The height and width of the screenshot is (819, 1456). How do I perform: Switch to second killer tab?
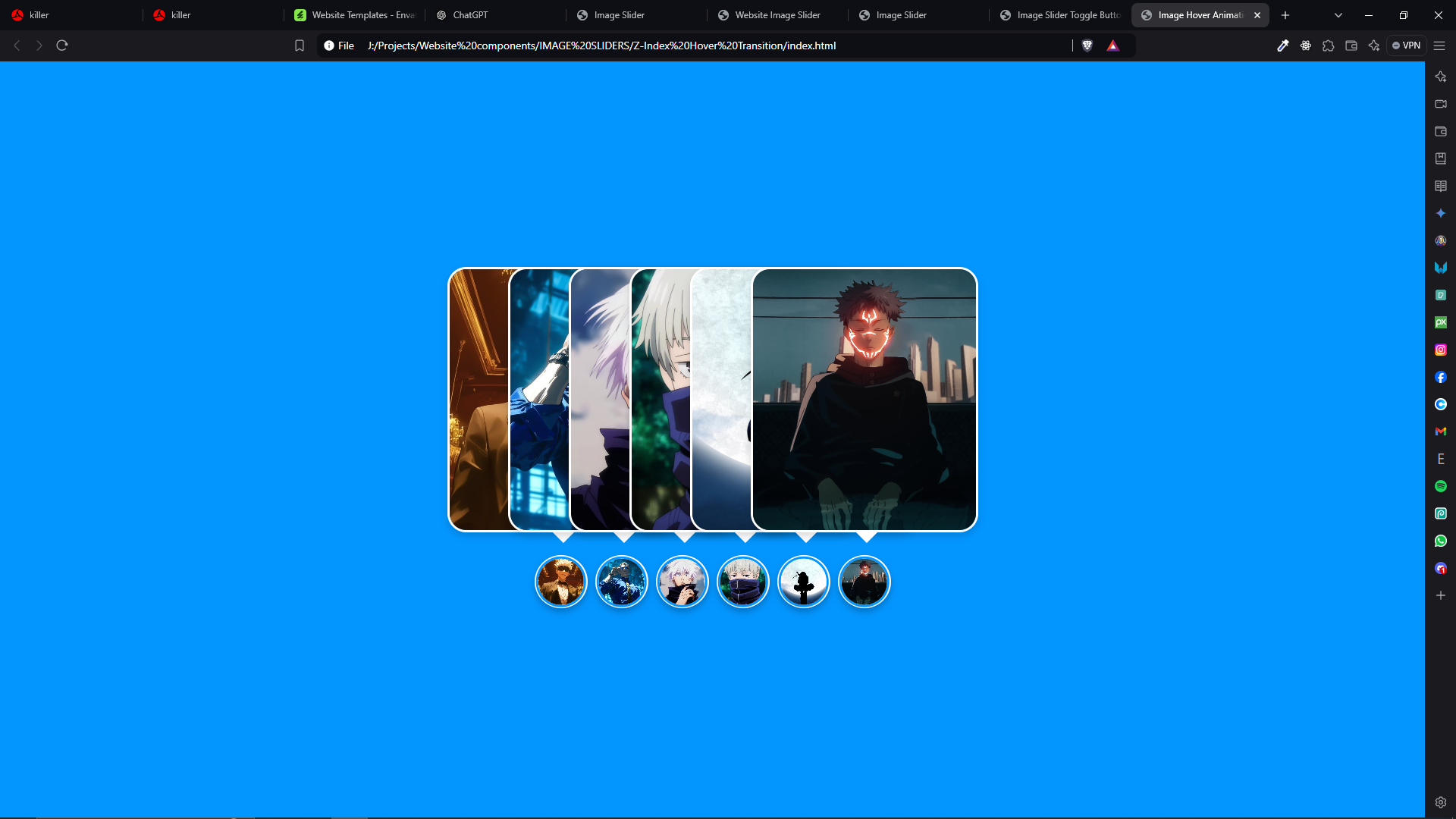pos(212,15)
